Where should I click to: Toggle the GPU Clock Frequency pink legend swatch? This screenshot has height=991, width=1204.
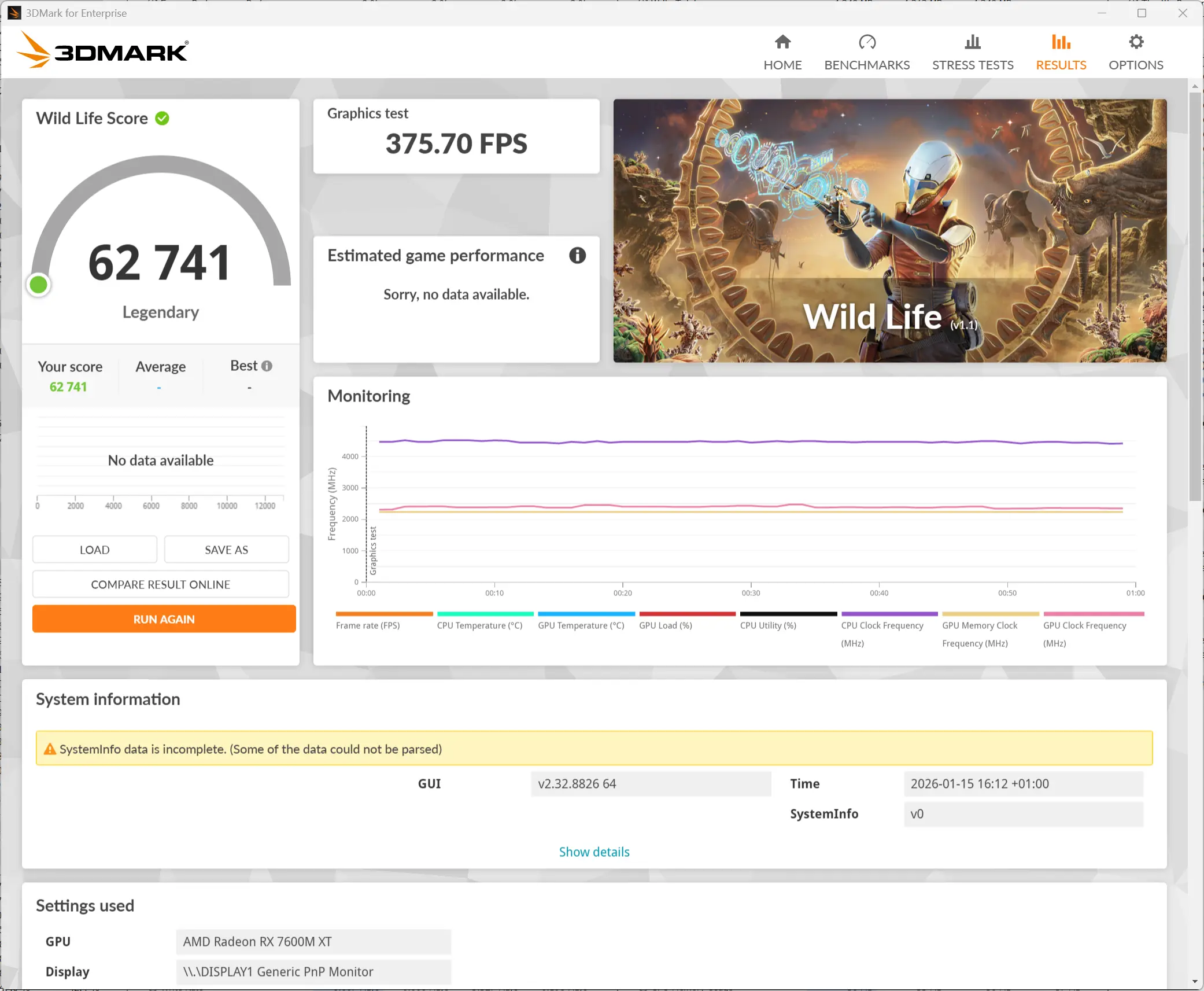tap(1093, 614)
